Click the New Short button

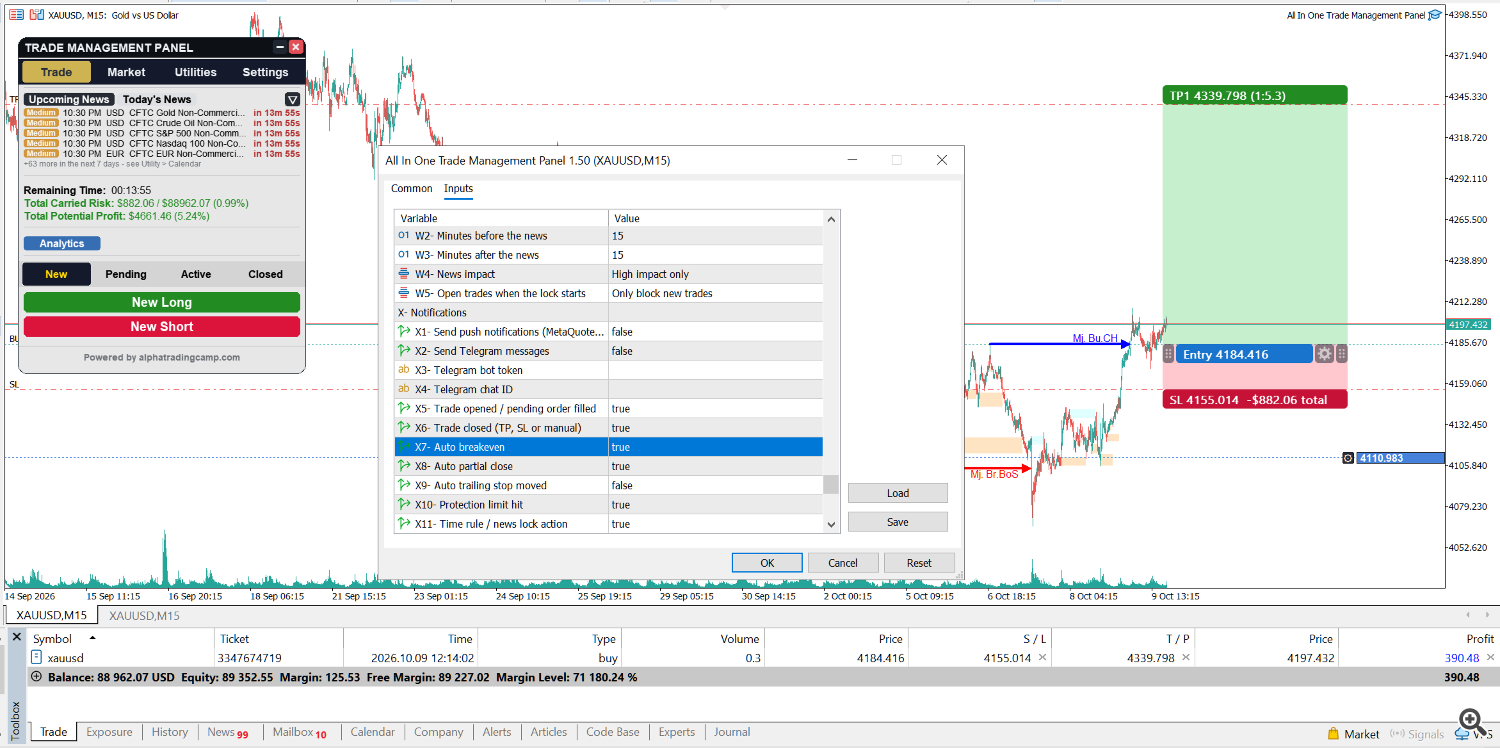tap(162, 326)
